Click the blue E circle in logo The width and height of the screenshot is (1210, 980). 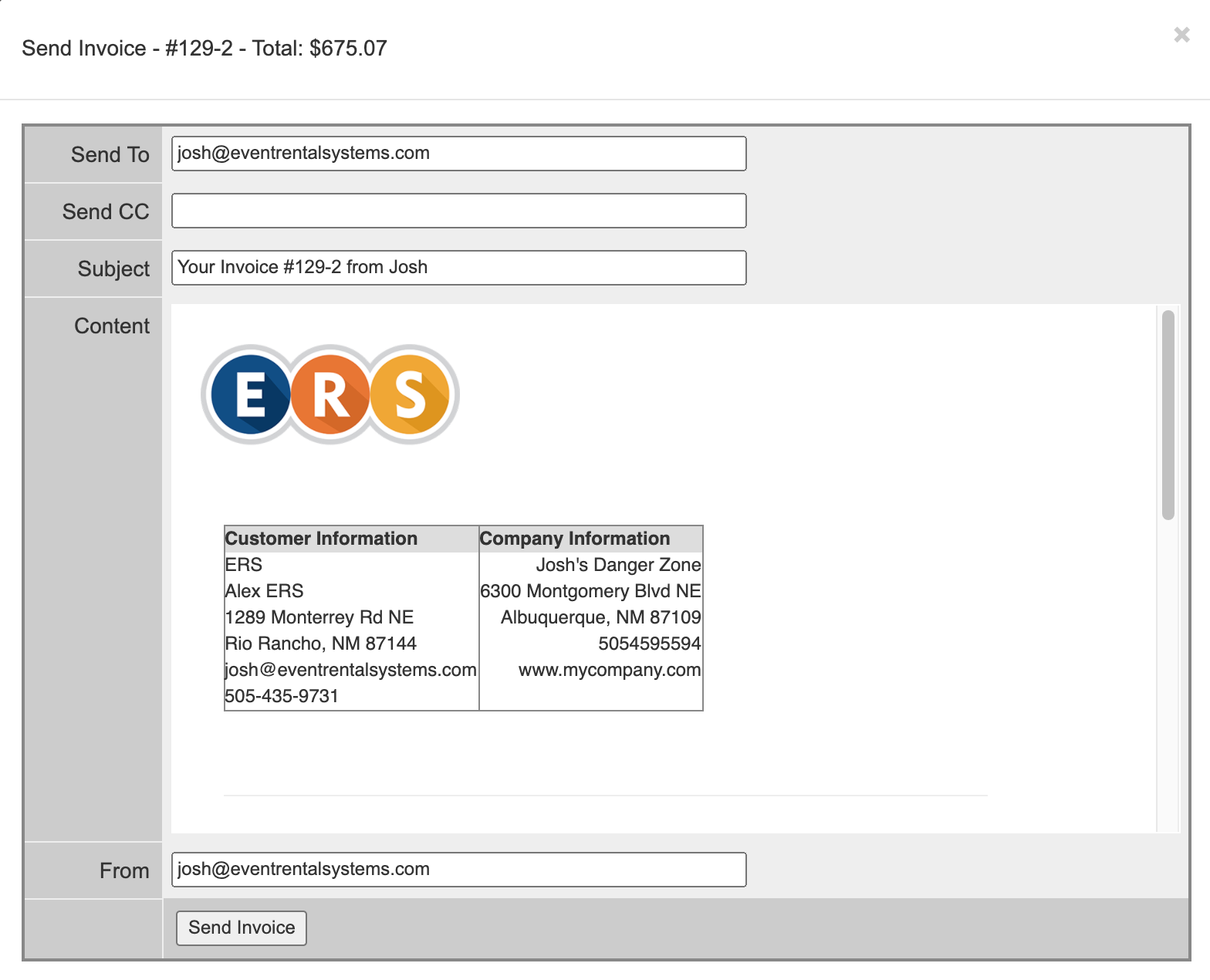tap(251, 394)
